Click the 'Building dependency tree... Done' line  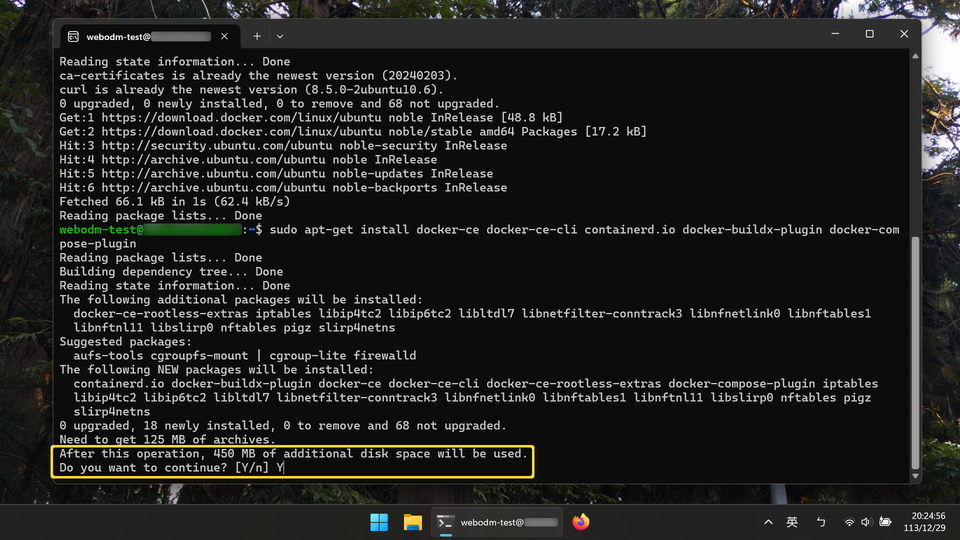171,272
